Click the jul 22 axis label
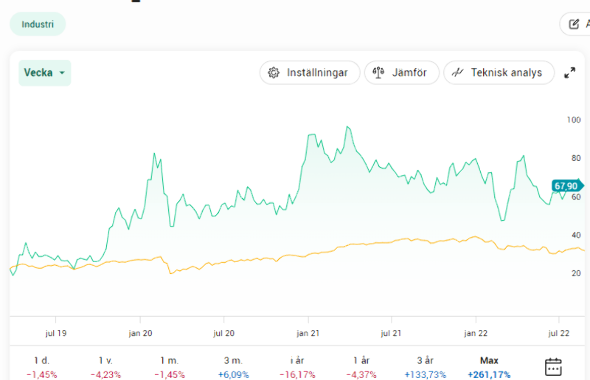This screenshot has width=590, height=380. coord(559,333)
